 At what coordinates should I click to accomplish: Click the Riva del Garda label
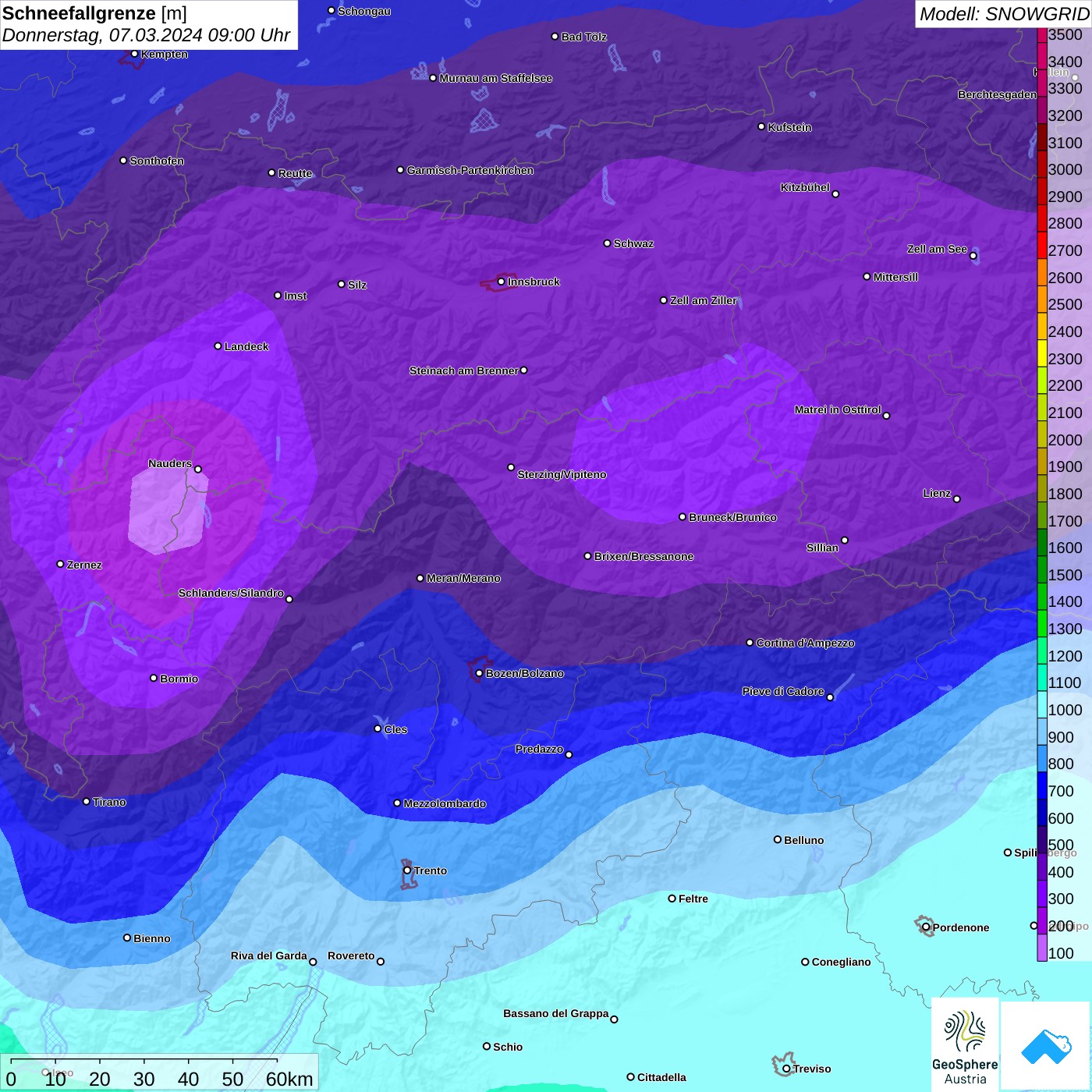(269, 955)
